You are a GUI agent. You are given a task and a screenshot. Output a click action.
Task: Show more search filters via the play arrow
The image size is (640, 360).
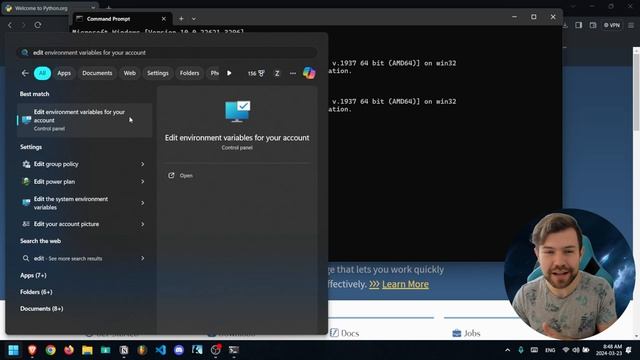[229, 73]
